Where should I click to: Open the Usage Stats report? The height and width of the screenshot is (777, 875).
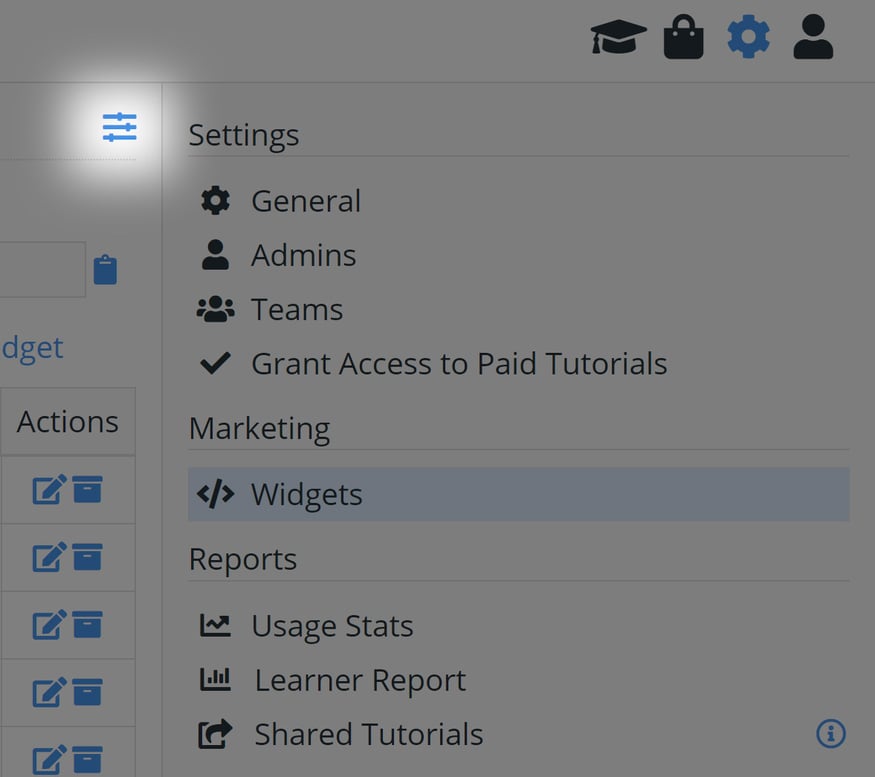(331, 626)
